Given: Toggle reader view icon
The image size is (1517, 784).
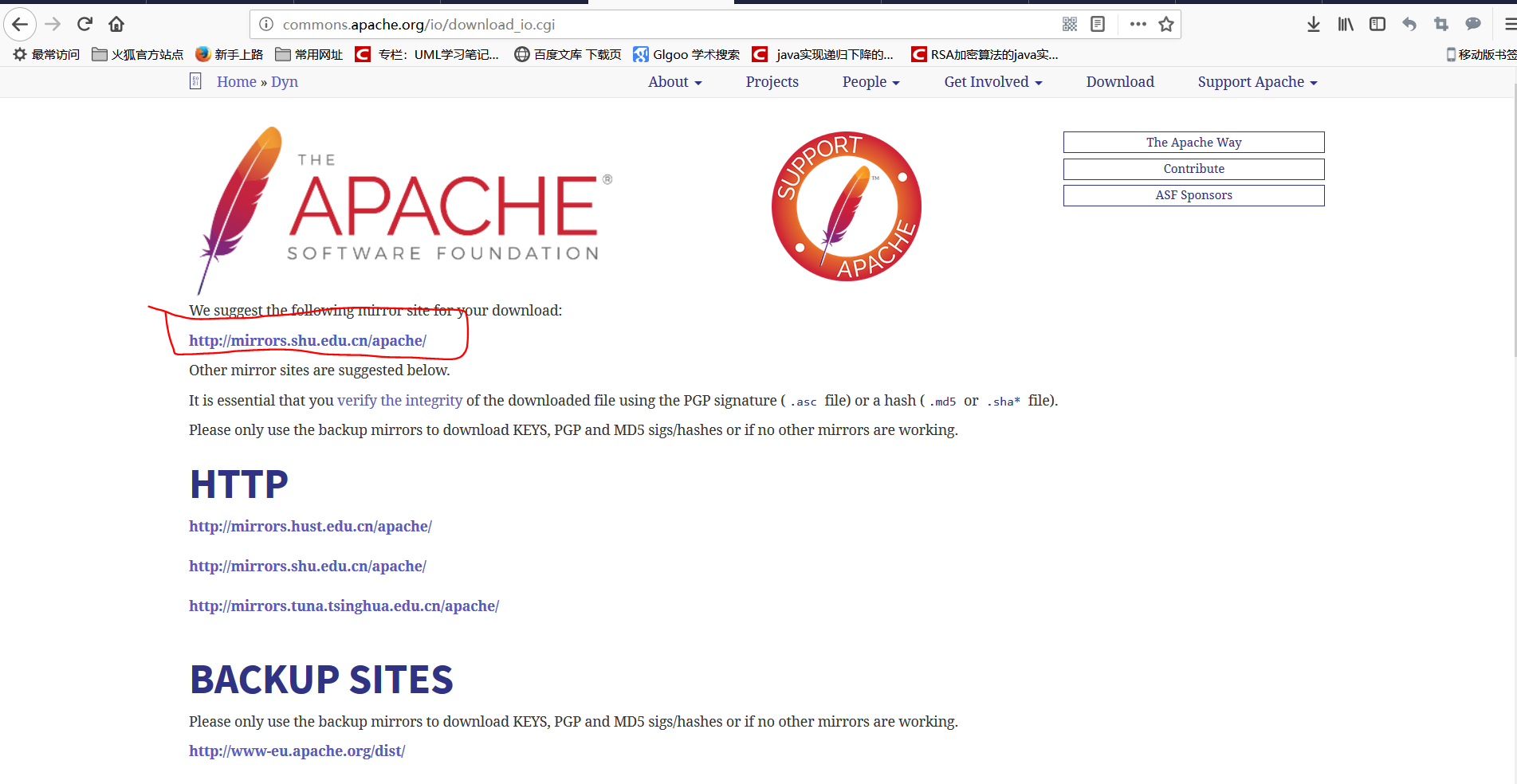Looking at the screenshot, I should pos(1098,24).
